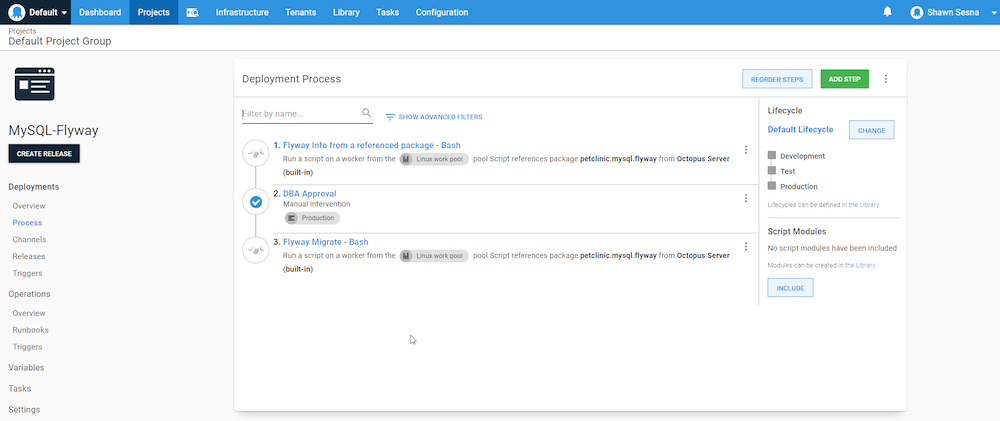Open Library link under Script Modules
The image size is (1000, 421).
tap(865, 265)
